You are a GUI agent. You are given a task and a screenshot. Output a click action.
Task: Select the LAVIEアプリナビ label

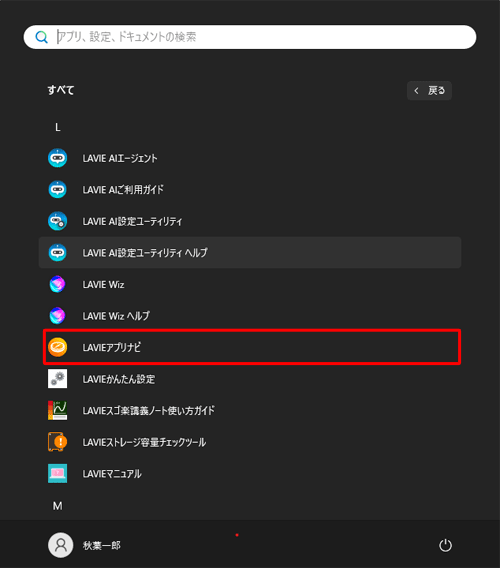pyautogui.click(x=112, y=347)
